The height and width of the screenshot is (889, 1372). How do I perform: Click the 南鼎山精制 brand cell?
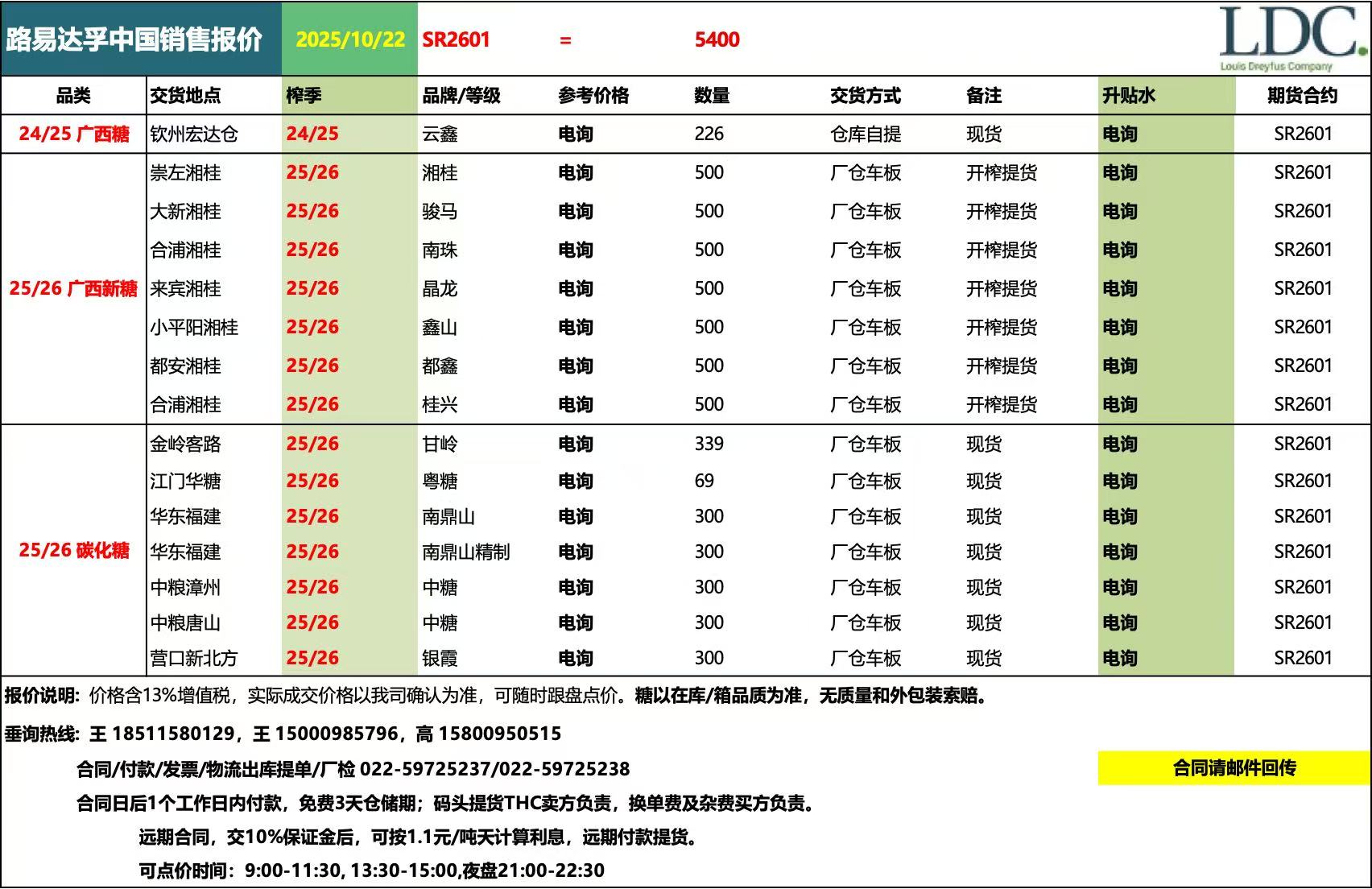pos(466,552)
